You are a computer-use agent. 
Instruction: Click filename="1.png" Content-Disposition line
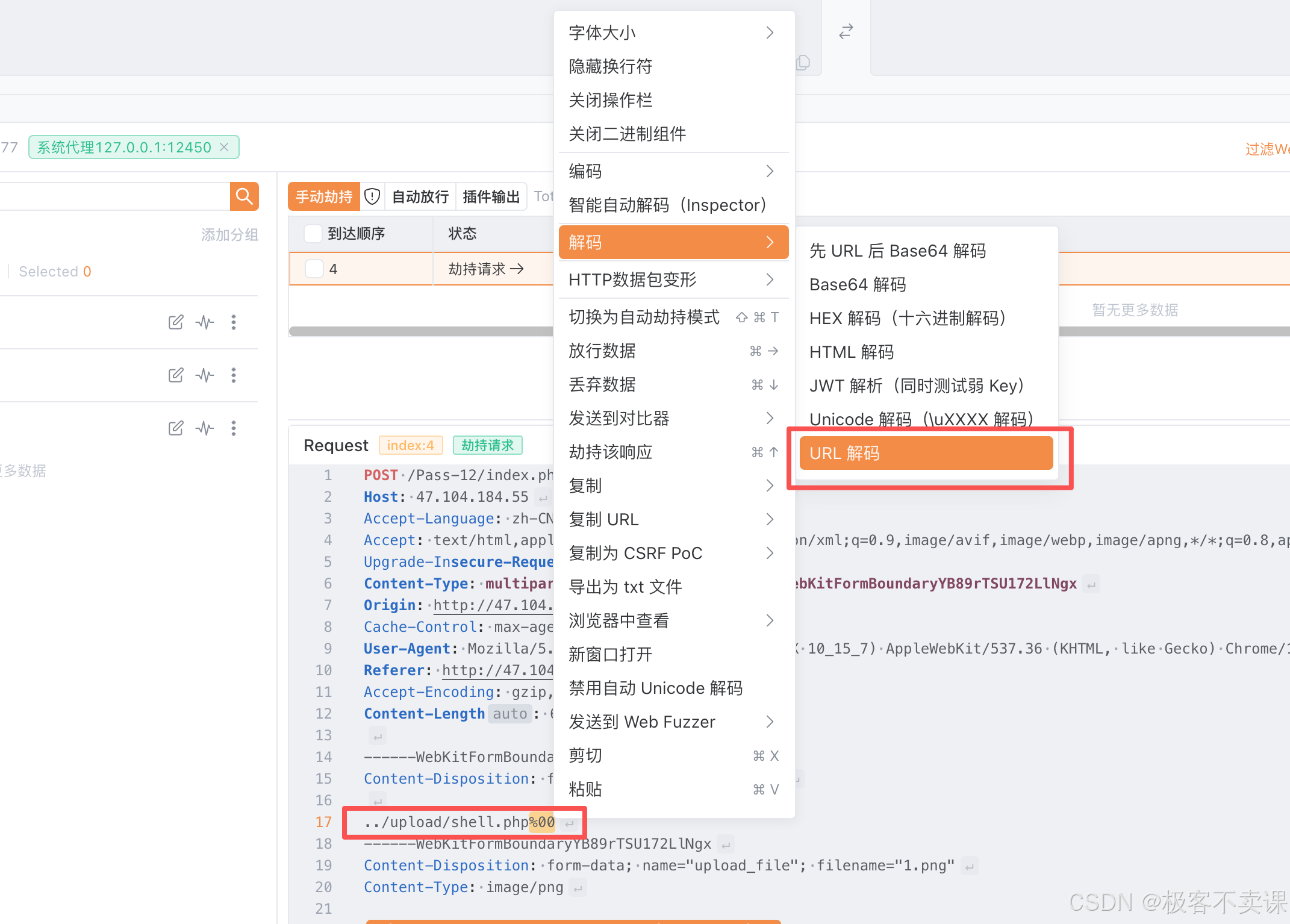[x=659, y=865]
